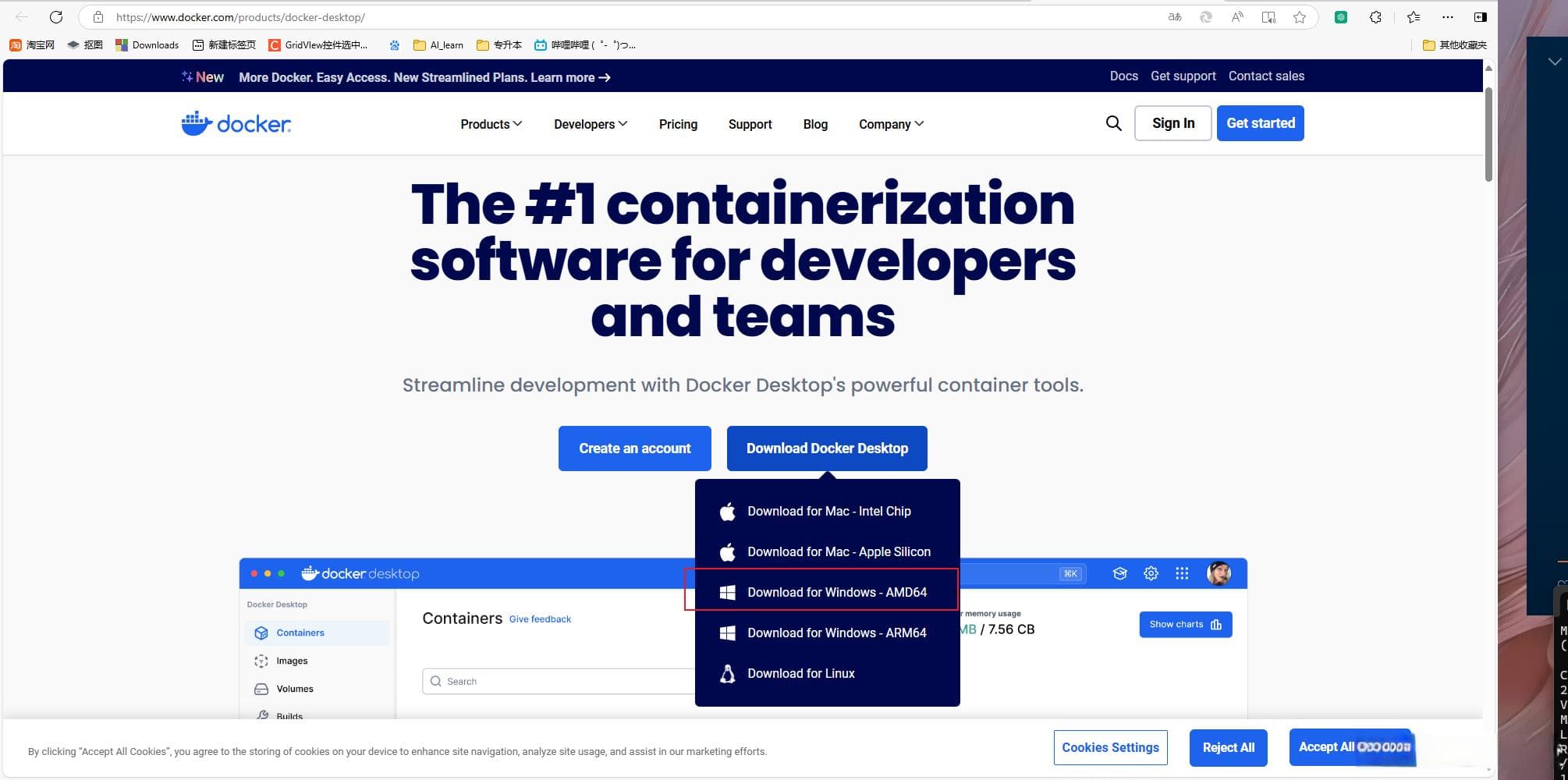Click the Create an account button
Image resolution: width=1568 pixels, height=780 pixels.
point(634,448)
